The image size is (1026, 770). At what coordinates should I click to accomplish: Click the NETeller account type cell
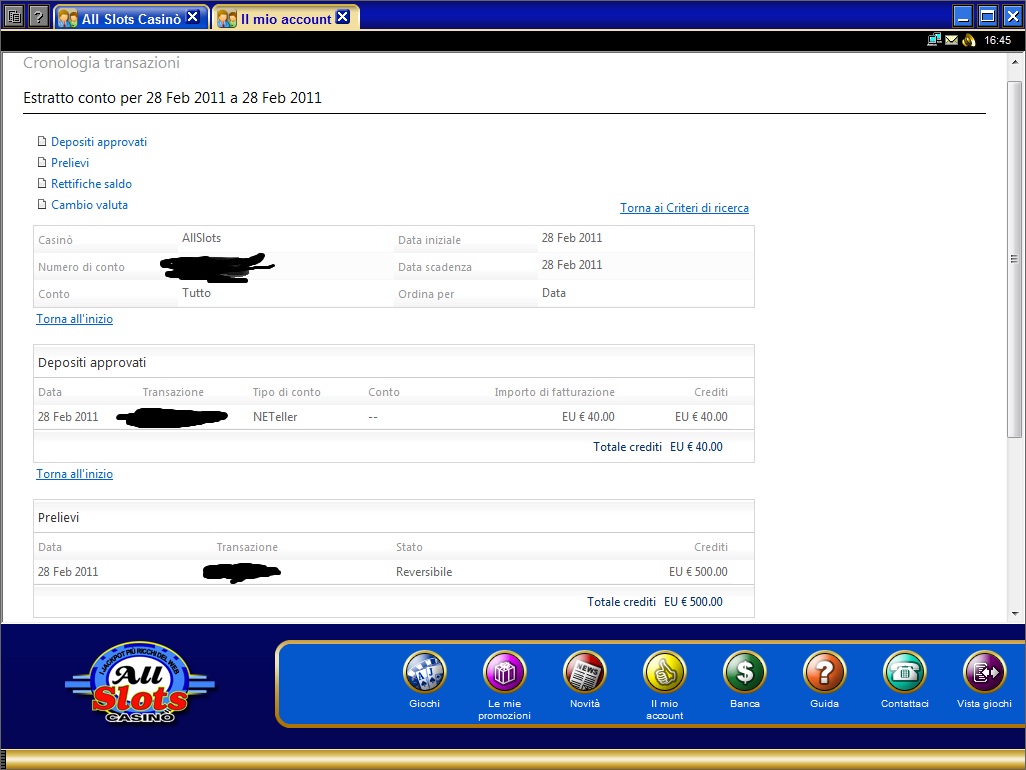(x=275, y=417)
